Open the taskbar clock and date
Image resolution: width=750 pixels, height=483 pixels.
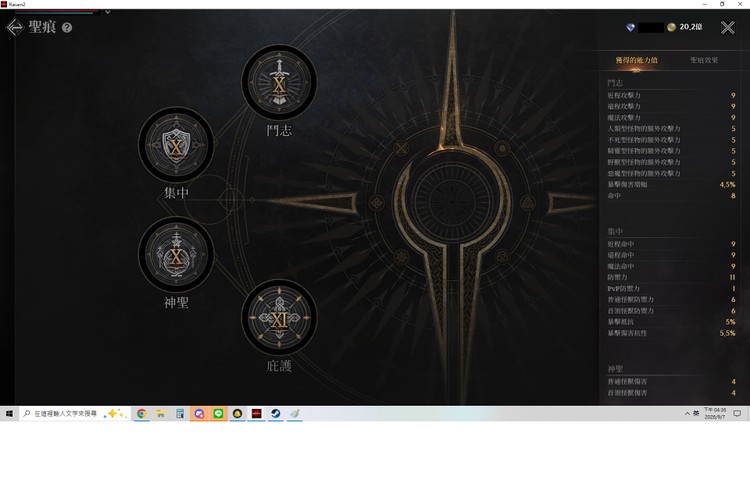[715, 414]
